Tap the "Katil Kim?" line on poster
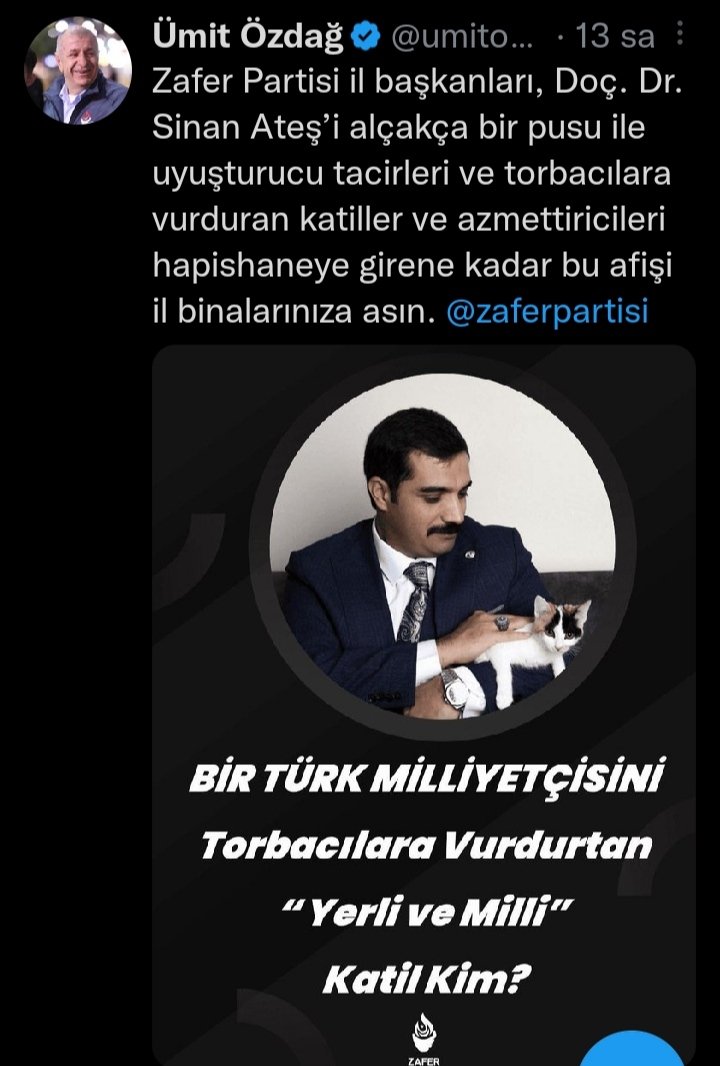Image resolution: width=720 pixels, height=1066 pixels. pyautogui.click(x=426, y=980)
